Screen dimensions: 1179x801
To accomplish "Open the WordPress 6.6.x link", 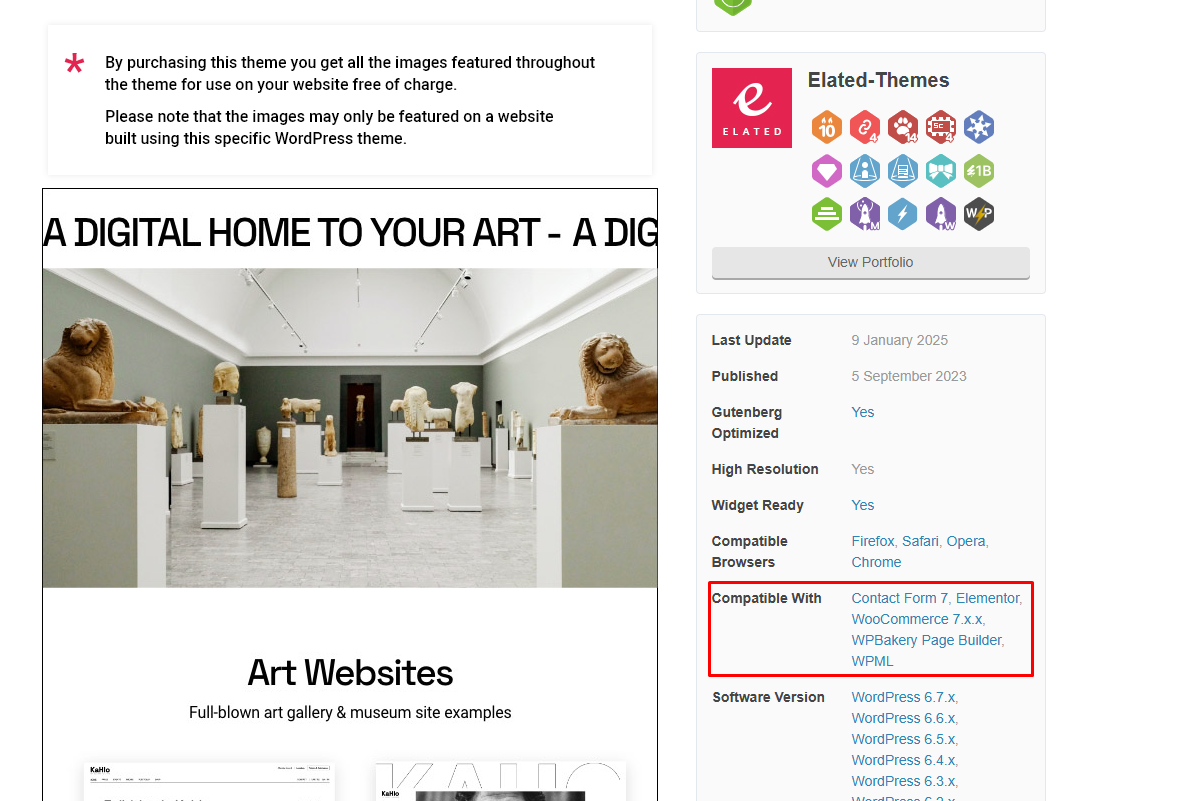I will coord(903,719).
